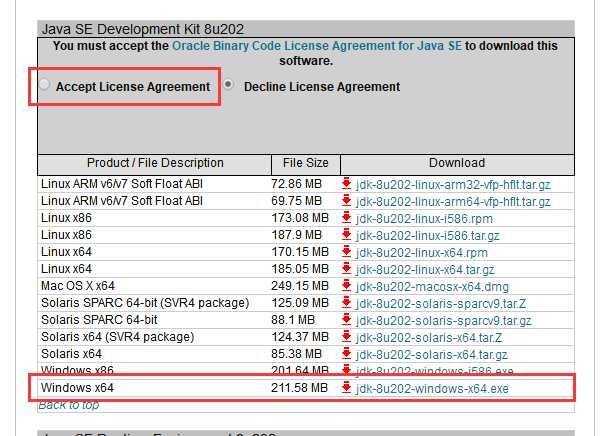Download jdk-8u202-solaris-x64.tar.Z file
This screenshot has width=608, height=436.
(429, 338)
